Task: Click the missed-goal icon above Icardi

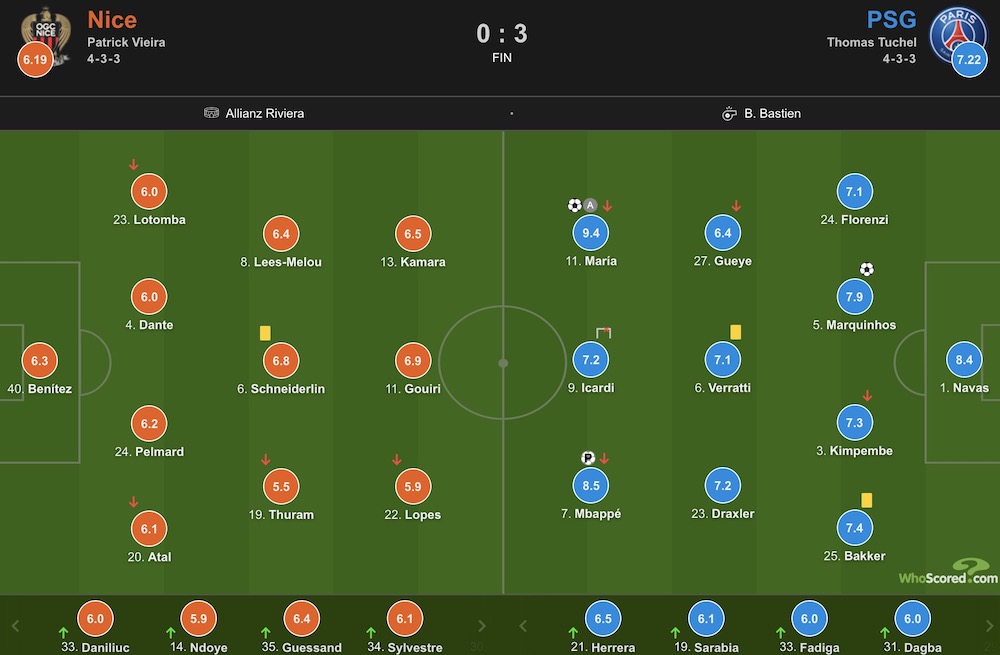Action: (603, 332)
